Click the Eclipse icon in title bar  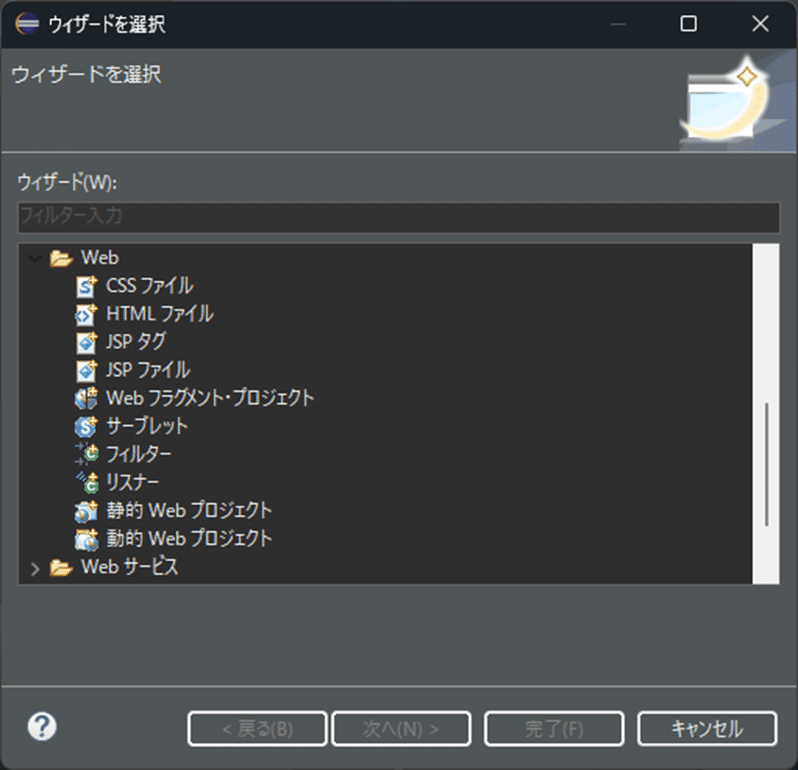tap(27, 23)
